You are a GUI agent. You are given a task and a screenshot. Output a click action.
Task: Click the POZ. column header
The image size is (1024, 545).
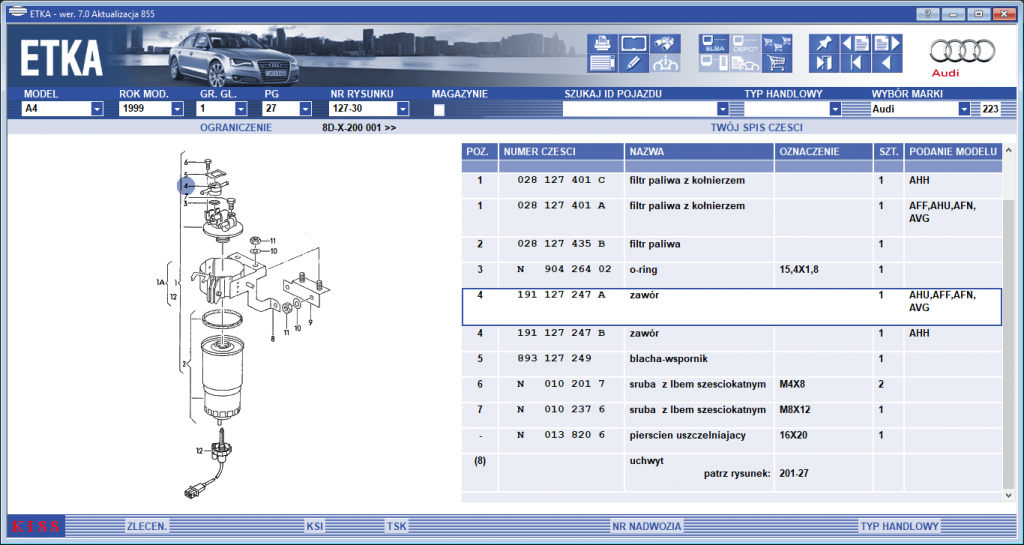480,151
